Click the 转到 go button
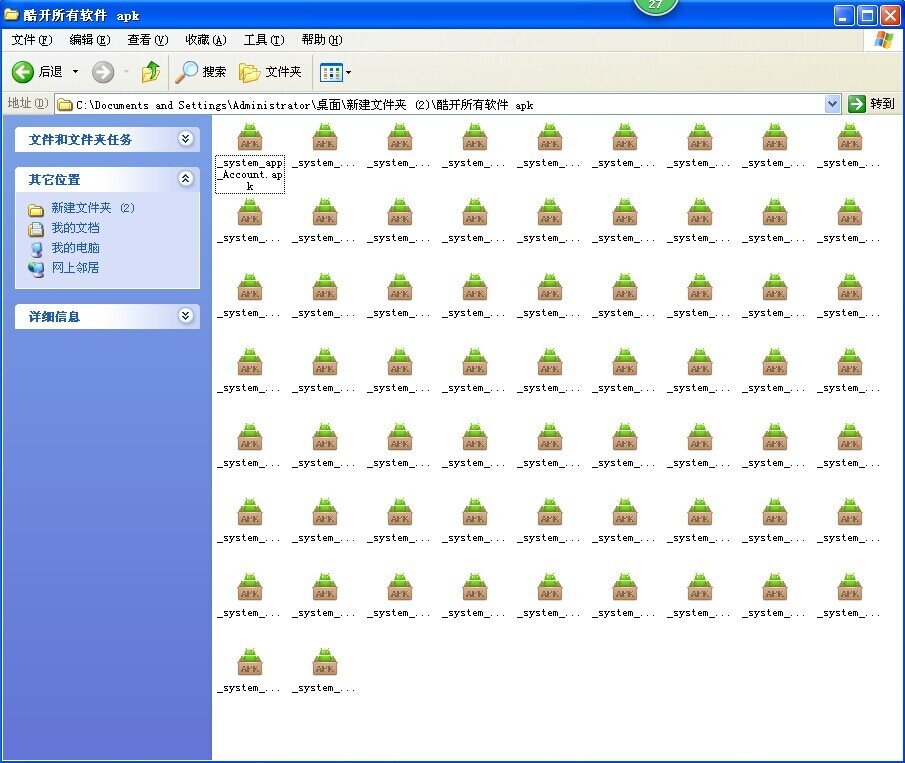Screen dimensions: 905x763 click(872, 104)
